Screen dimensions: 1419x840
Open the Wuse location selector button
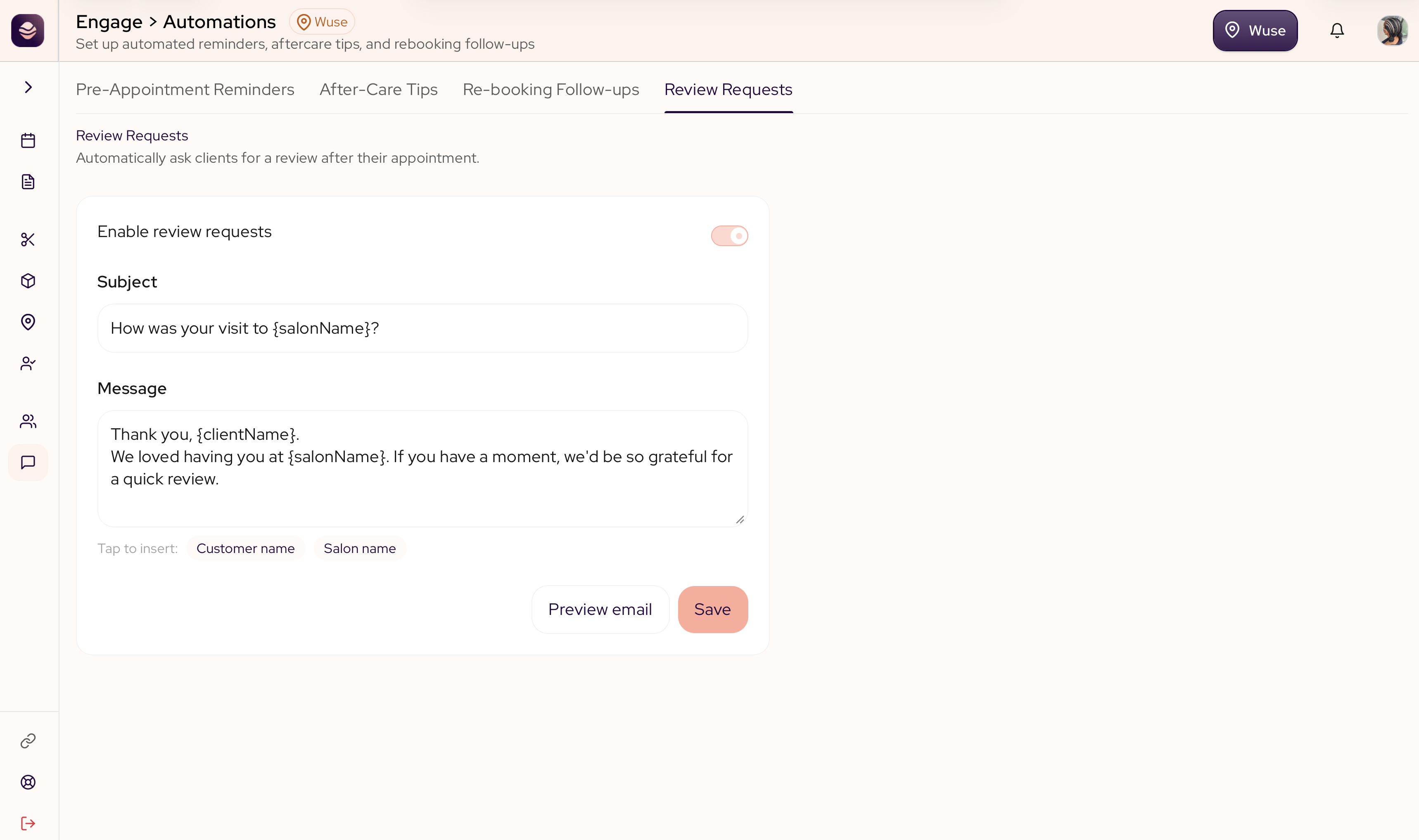(1255, 31)
